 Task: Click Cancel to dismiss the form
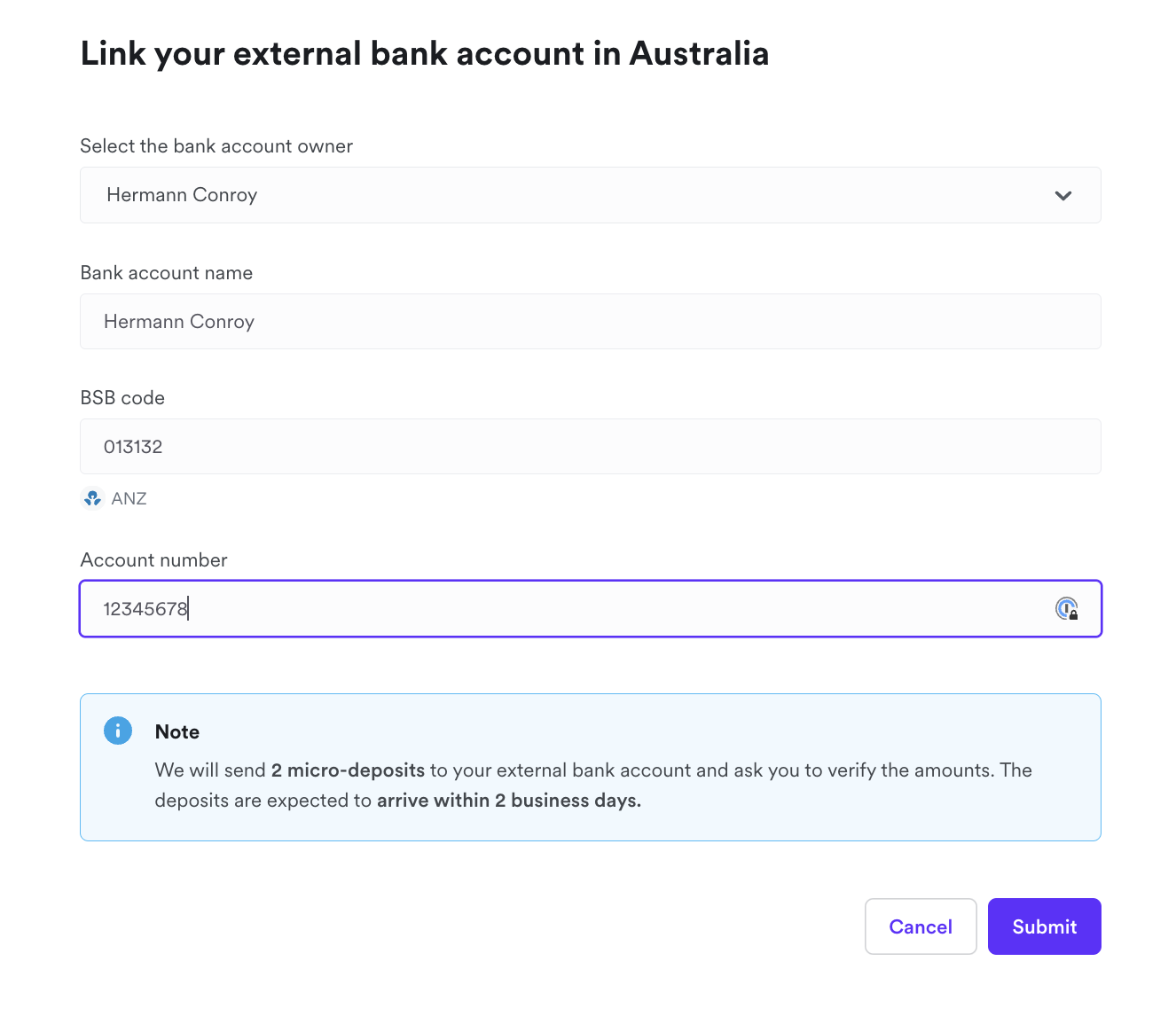point(921,926)
